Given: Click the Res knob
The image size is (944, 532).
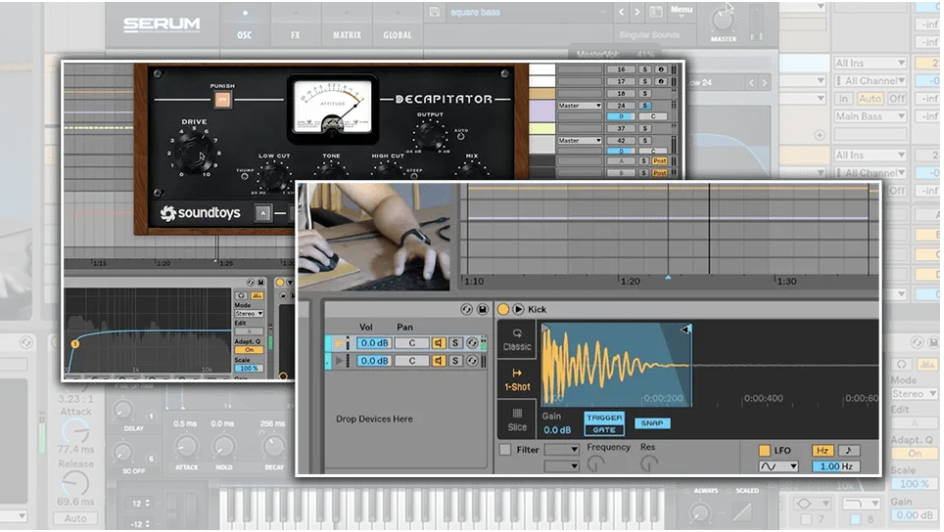Looking at the screenshot, I should tap(649, 463).
